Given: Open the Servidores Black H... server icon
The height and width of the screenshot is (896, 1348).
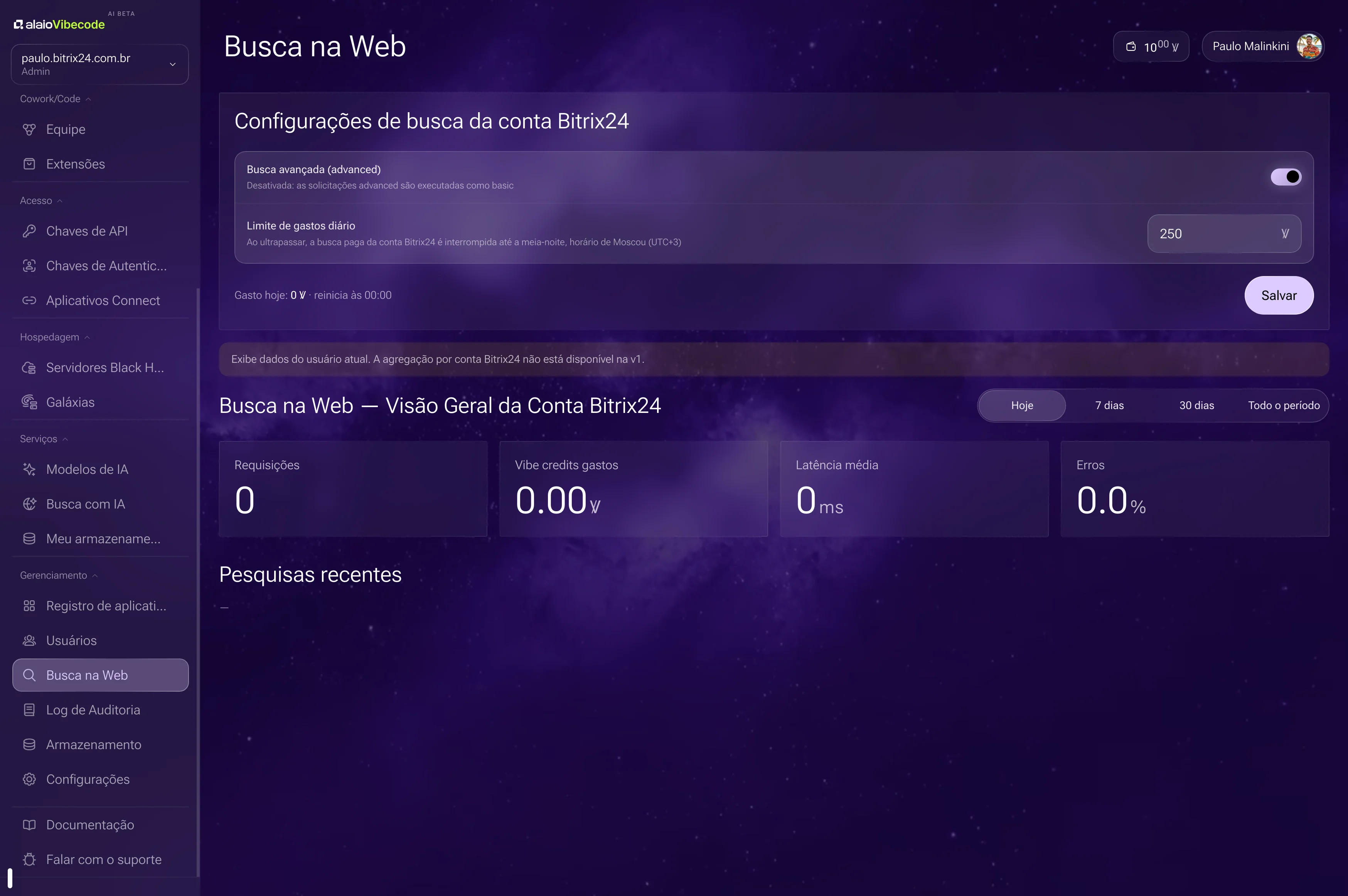Looking at the screenshot, I should [29, 368].
